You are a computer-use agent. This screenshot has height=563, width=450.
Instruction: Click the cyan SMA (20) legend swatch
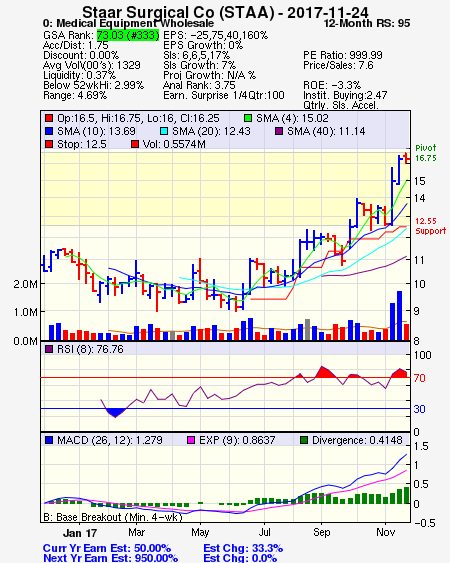pos(164,131)
